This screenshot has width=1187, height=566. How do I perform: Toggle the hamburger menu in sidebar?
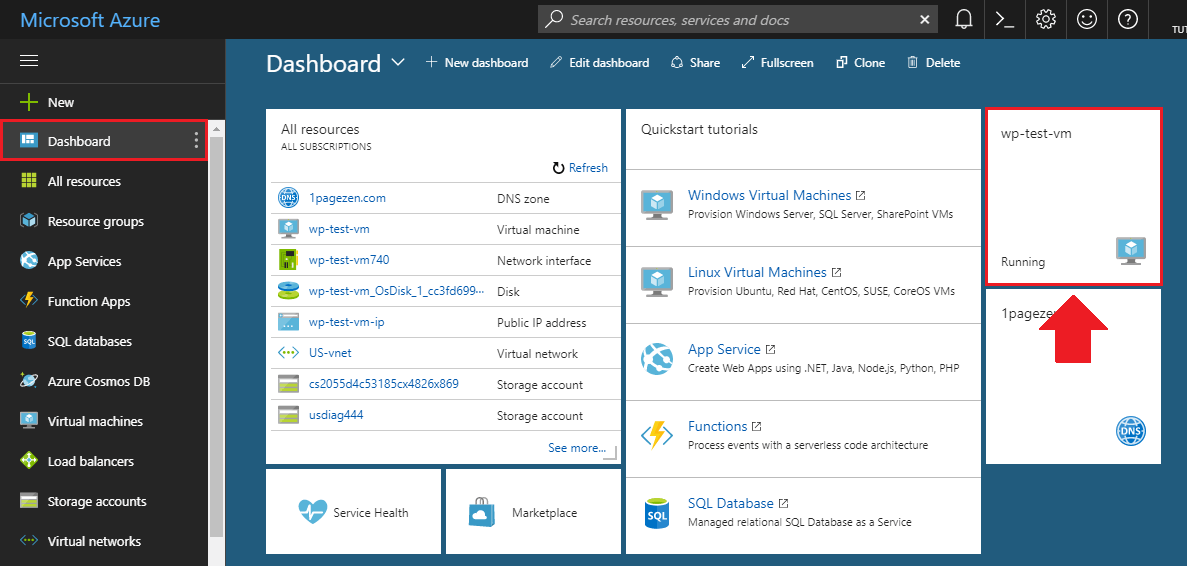[29, 61]
